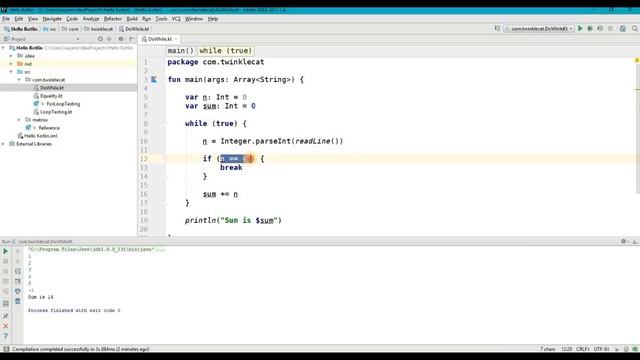The image size is (640, 360).
Task: Hide the Project tool window
Action: pos(131,39)
